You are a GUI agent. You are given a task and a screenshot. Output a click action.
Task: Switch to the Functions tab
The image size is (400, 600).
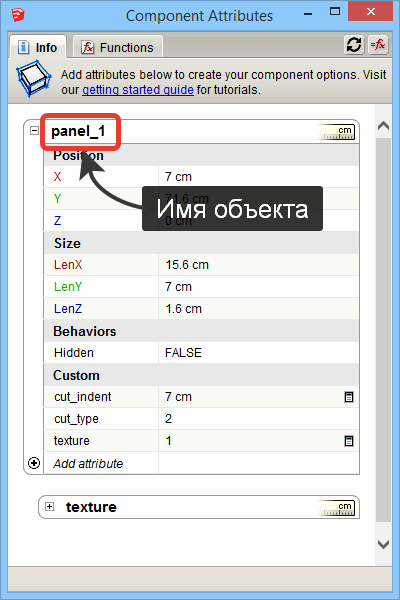tap(118, 47)
